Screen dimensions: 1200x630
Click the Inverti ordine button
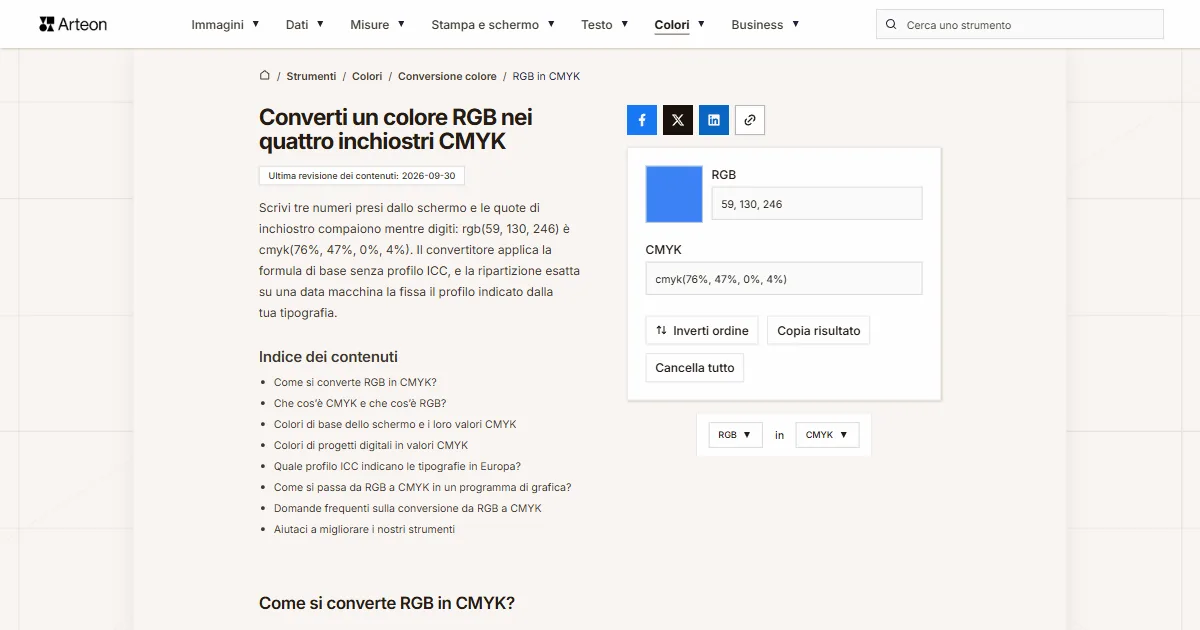[x=702, y=331]
